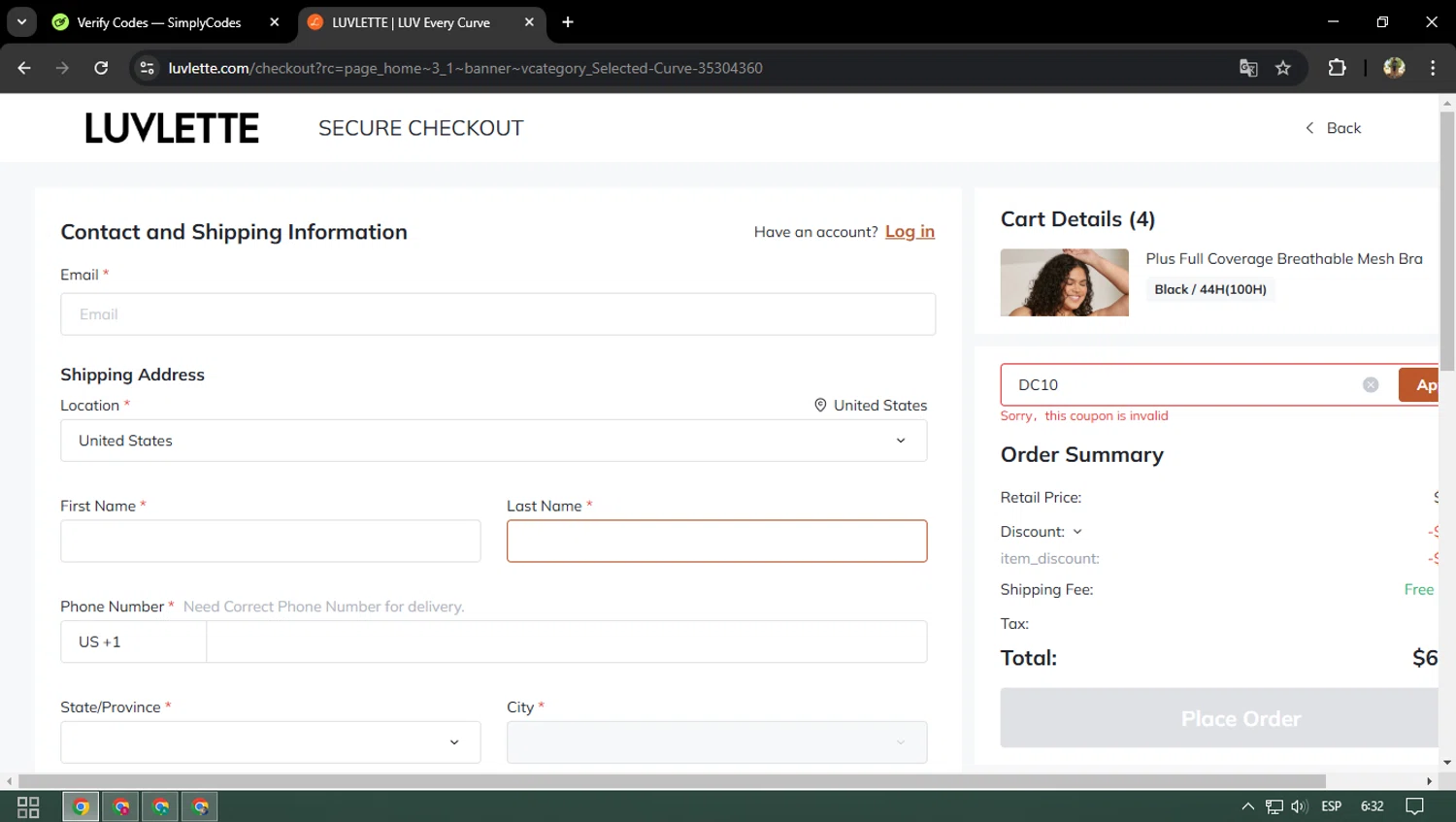Click the 'Sorry, this coupon is invalid' message

tap(1084, 415)
